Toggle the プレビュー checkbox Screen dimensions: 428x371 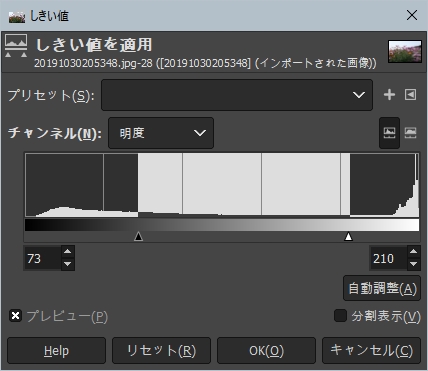pos(15,316)
